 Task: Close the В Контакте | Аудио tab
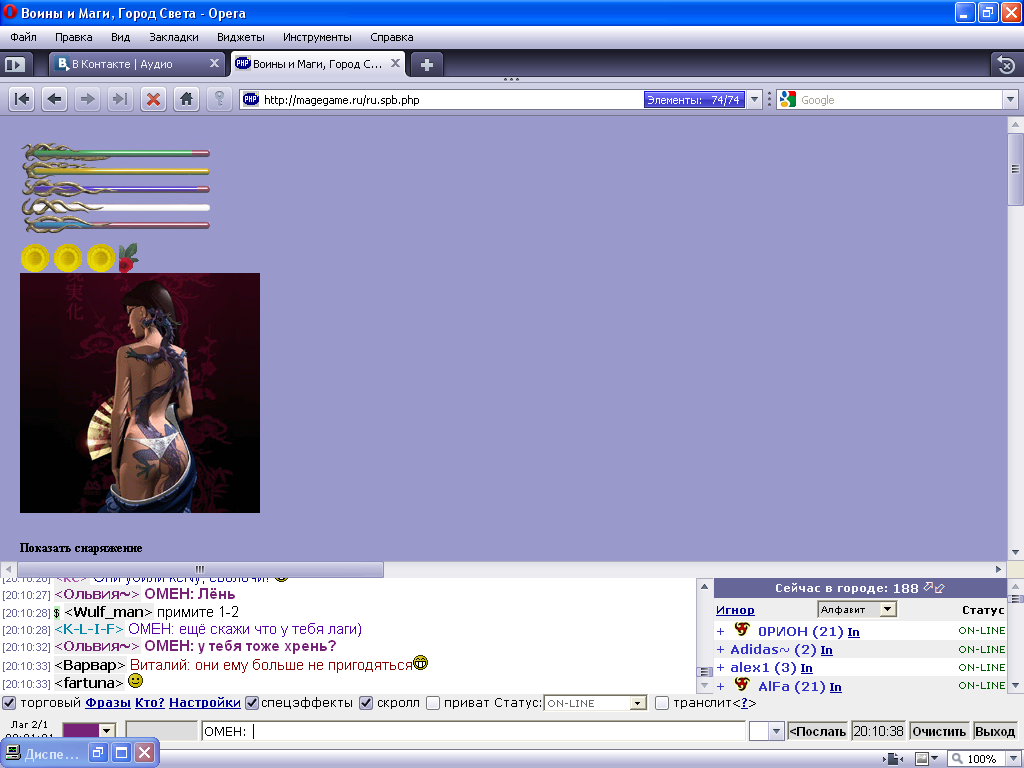click(x=214, y=63)
